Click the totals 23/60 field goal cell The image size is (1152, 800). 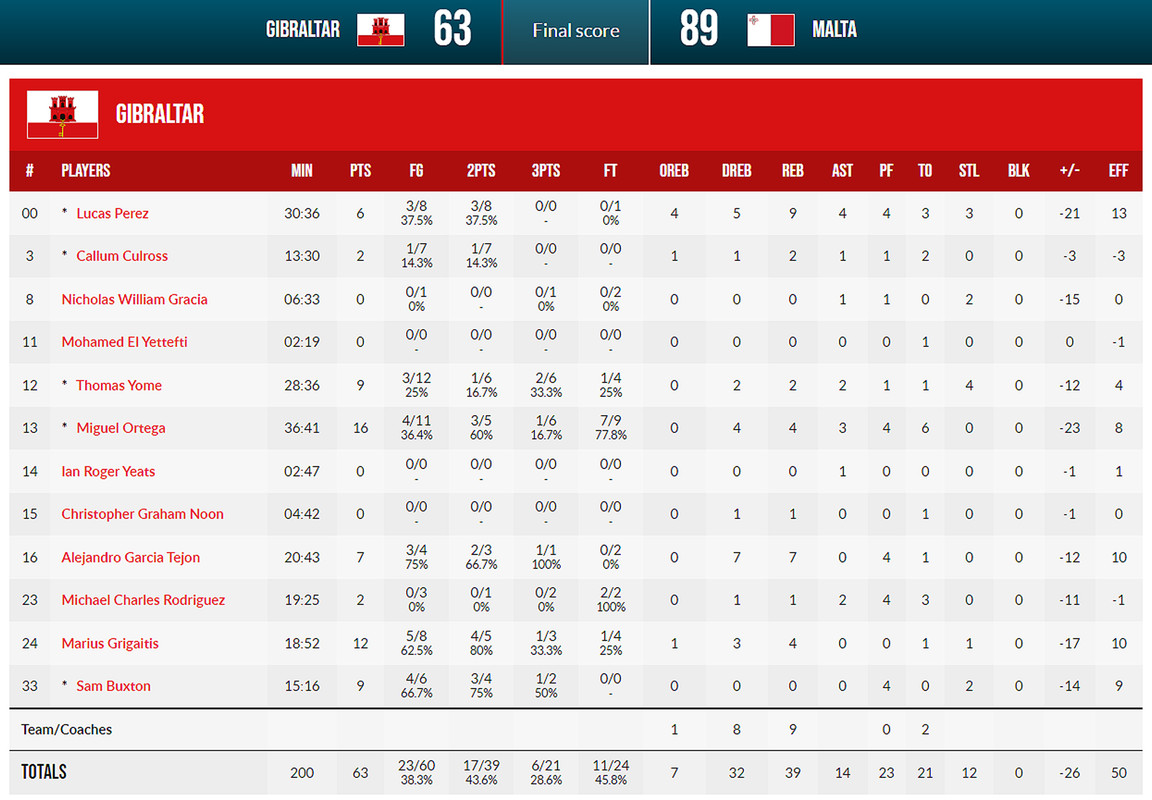pyautogui.click(x=417, y=772)
